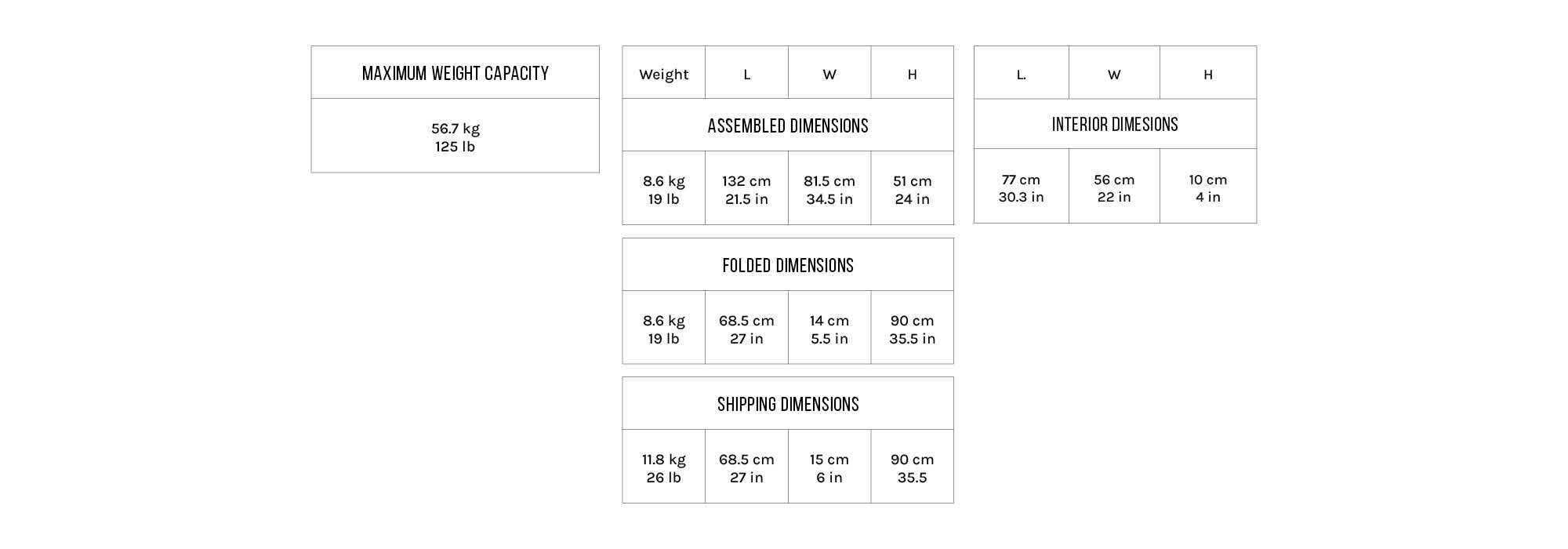Select the 56 cm interior width cell

(x=1113, y=188)
